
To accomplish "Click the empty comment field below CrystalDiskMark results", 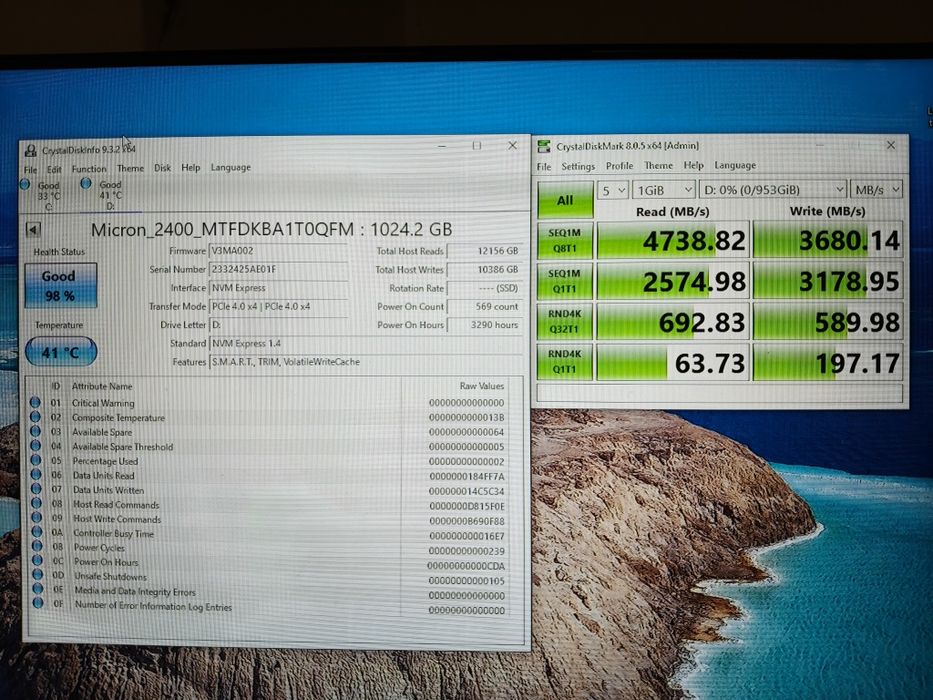I will (719, 393).
